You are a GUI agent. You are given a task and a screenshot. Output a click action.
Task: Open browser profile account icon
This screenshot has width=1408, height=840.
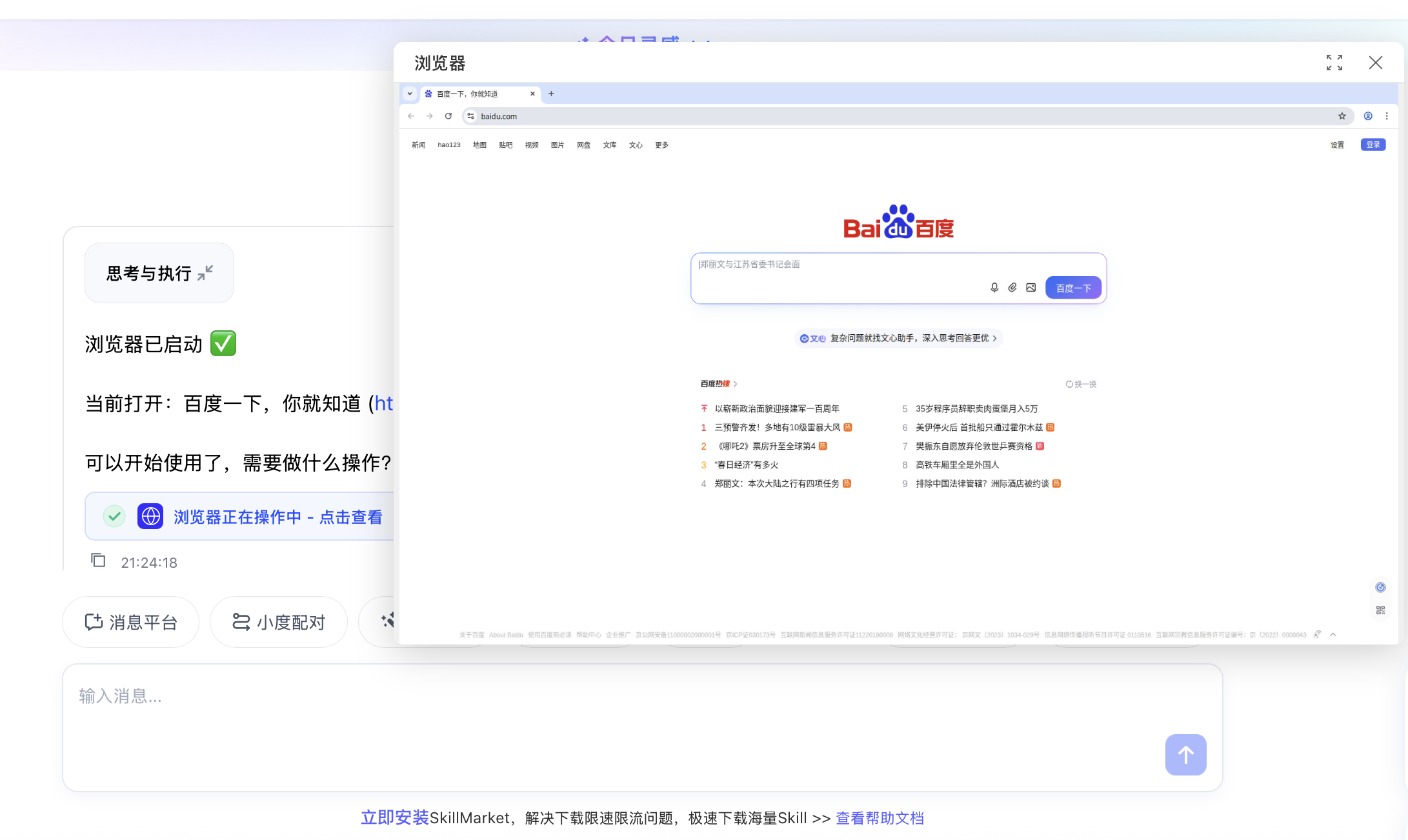(x=1368, y=116)
